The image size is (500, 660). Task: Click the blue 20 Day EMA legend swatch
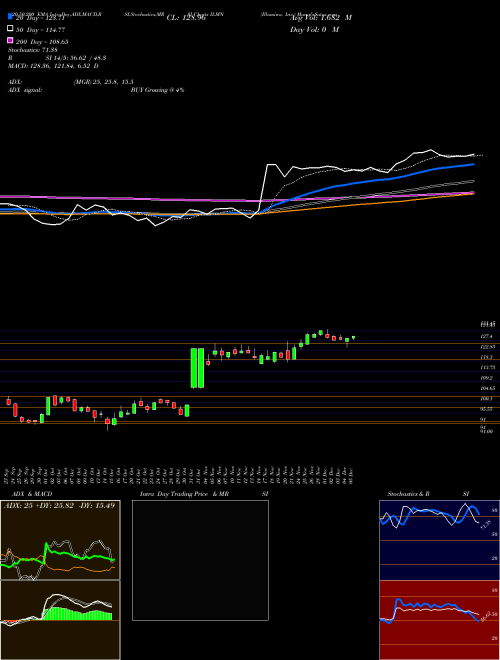pos(10,16)
